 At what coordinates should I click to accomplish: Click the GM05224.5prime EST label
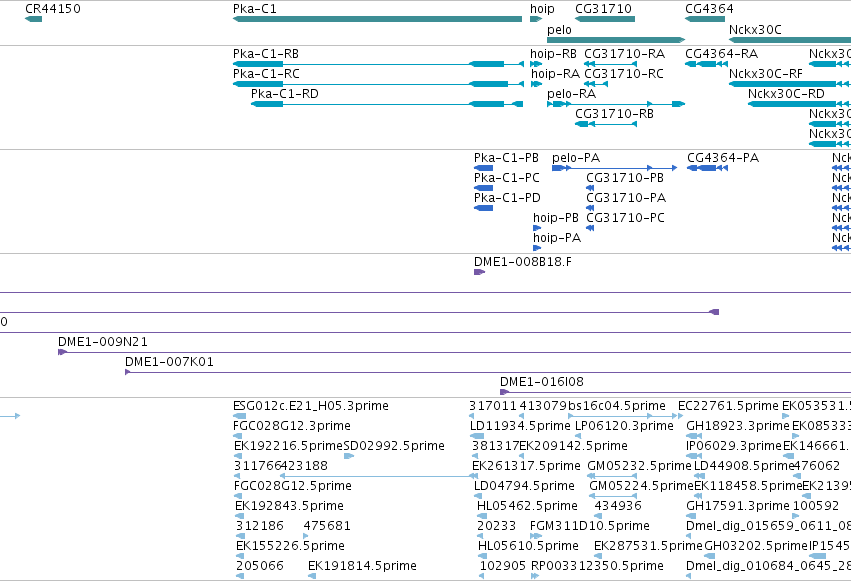[x=642, y=486]
